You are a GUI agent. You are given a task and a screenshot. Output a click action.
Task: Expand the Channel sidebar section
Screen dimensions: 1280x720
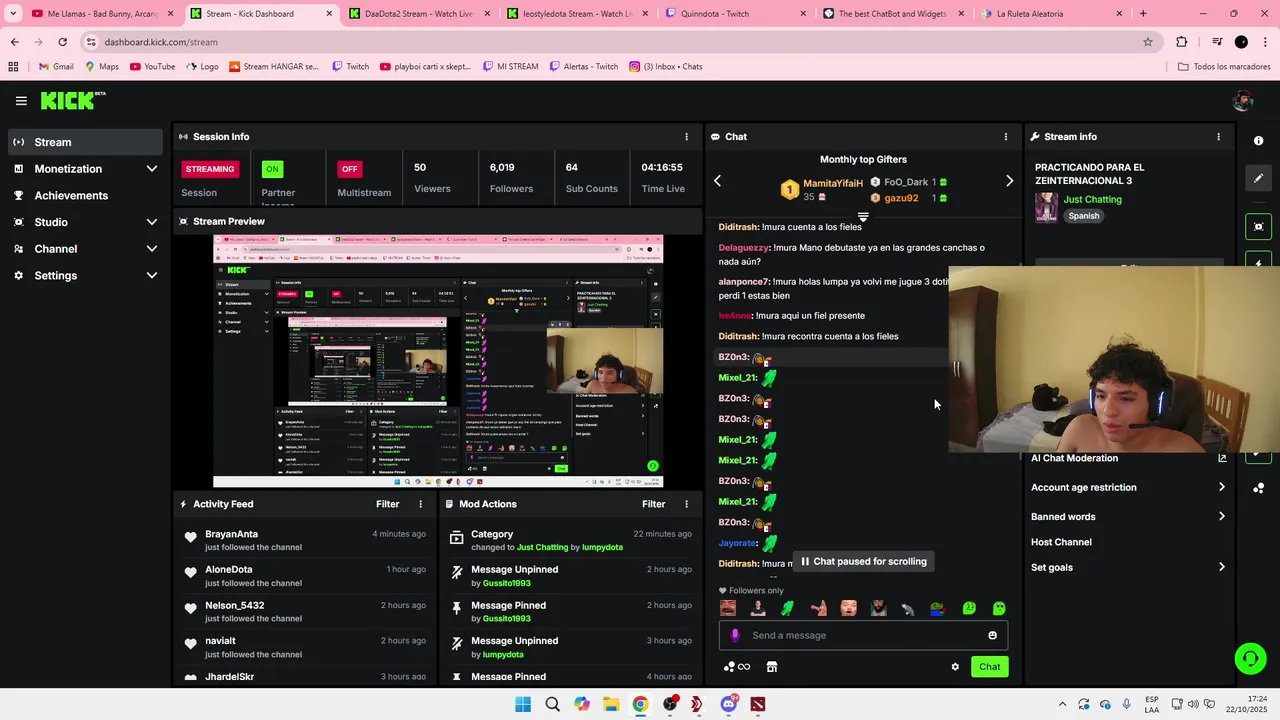click(x=152, y=249)
